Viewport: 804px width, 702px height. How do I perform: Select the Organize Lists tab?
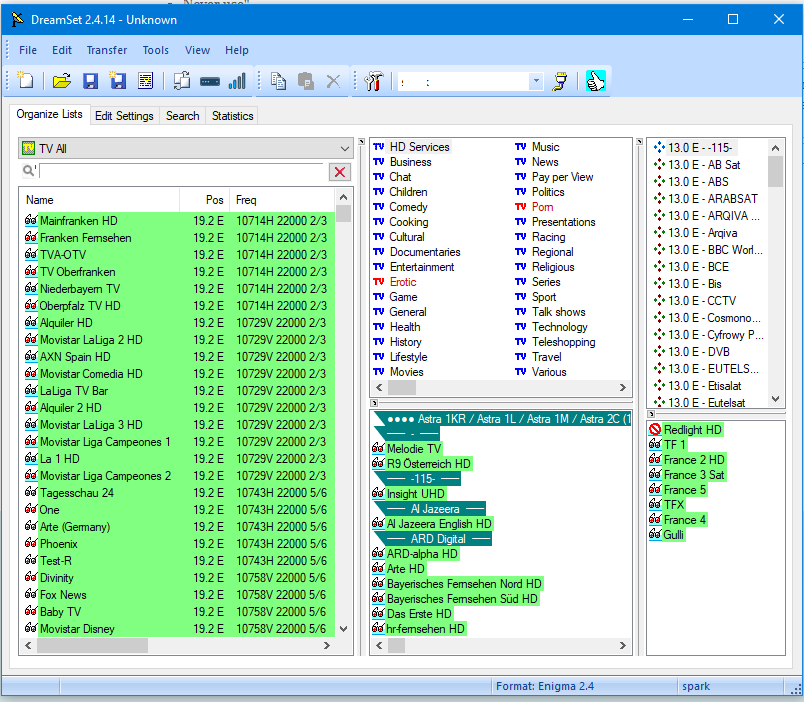(x=49, y=114)
